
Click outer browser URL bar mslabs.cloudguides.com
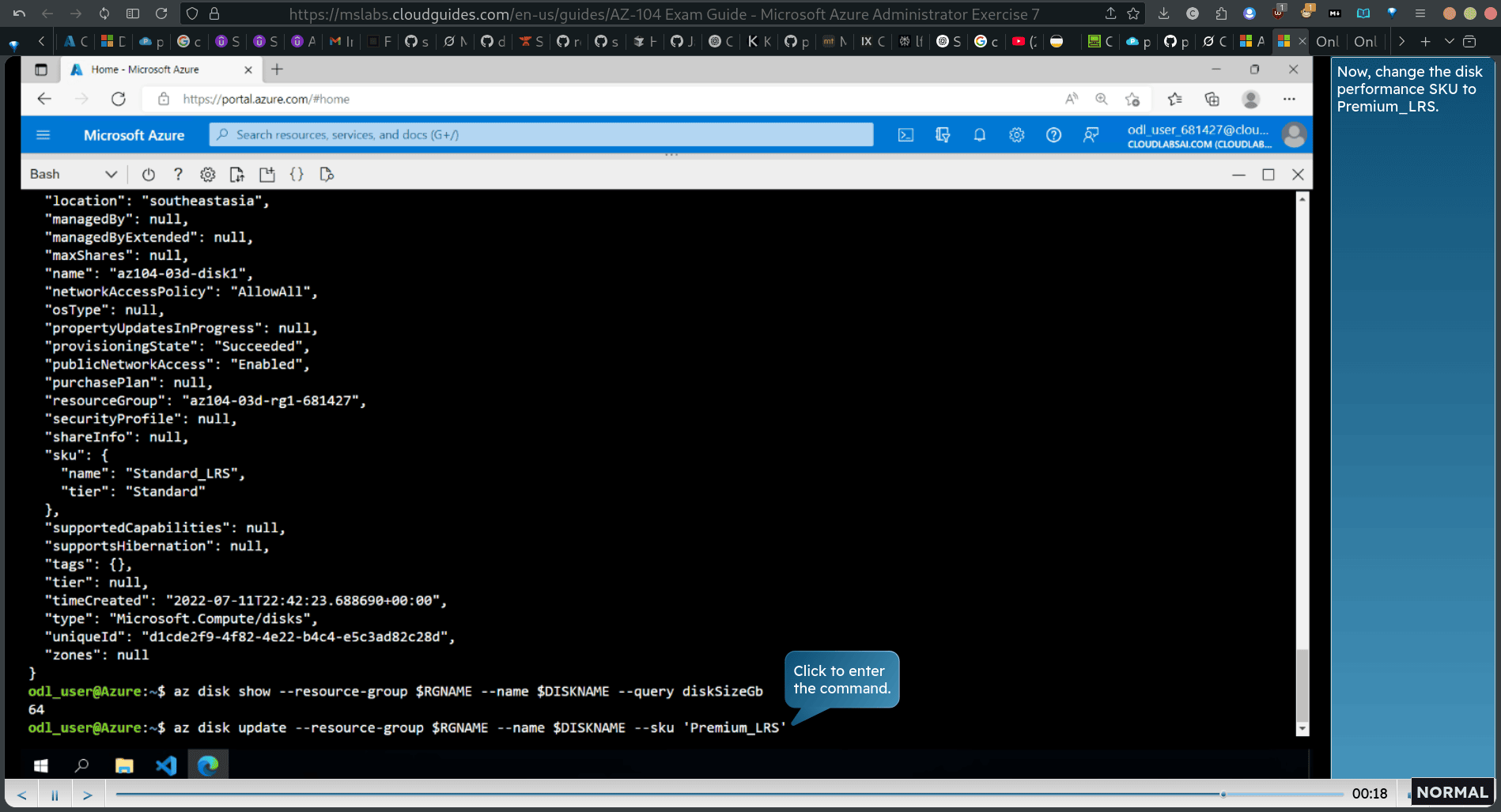(x=664, y=14)
